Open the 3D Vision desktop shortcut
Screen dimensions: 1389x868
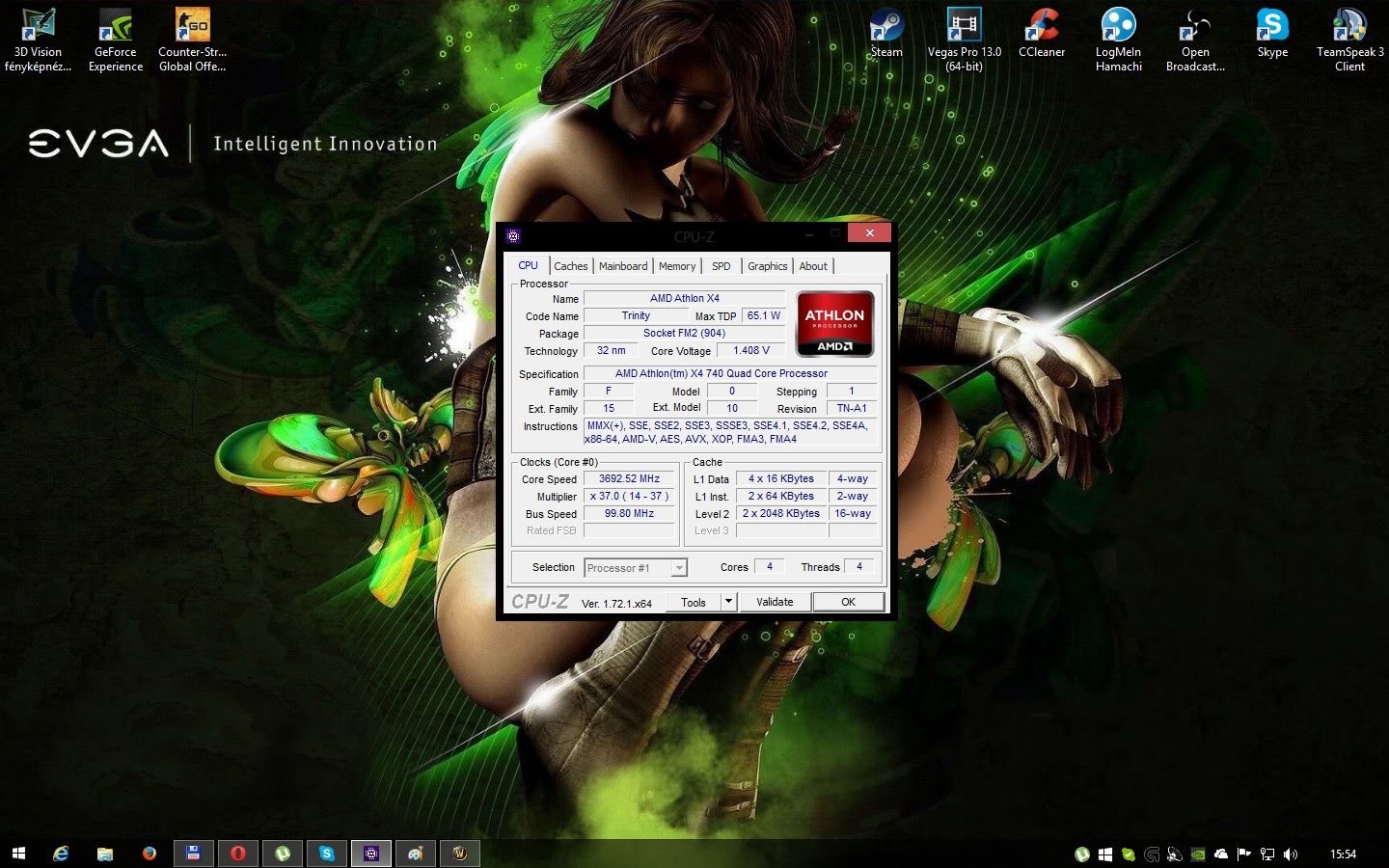pyautogui.click(x=38, y=40)
